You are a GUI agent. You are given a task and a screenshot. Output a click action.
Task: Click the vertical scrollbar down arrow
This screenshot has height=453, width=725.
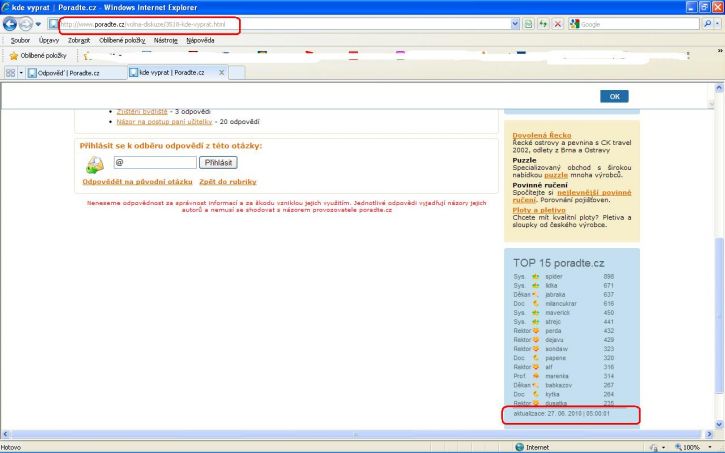tap(719, 424)
